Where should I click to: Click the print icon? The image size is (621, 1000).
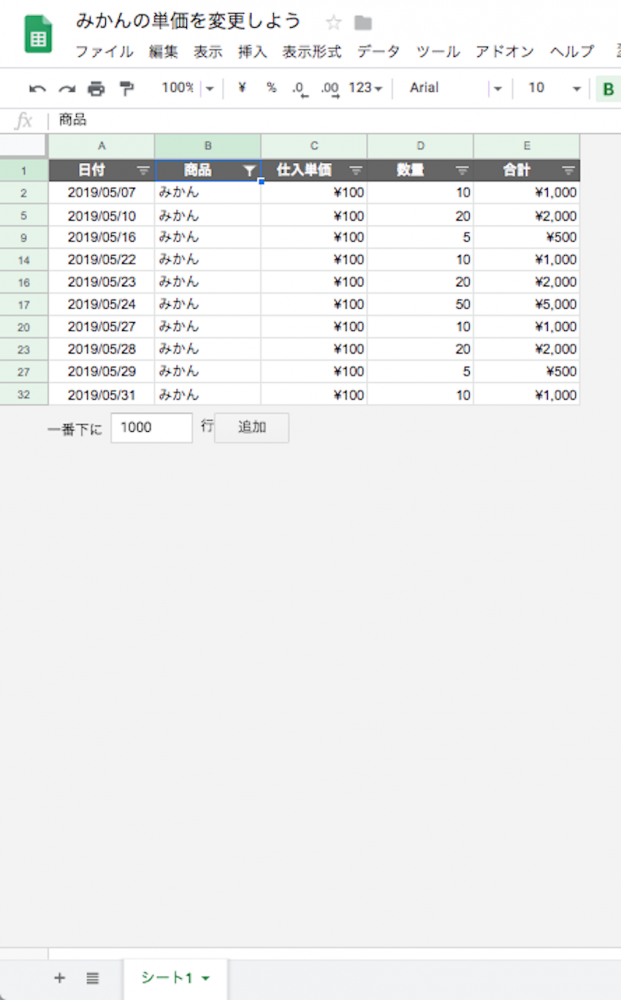pyautogui.click(x=96, y=88)
